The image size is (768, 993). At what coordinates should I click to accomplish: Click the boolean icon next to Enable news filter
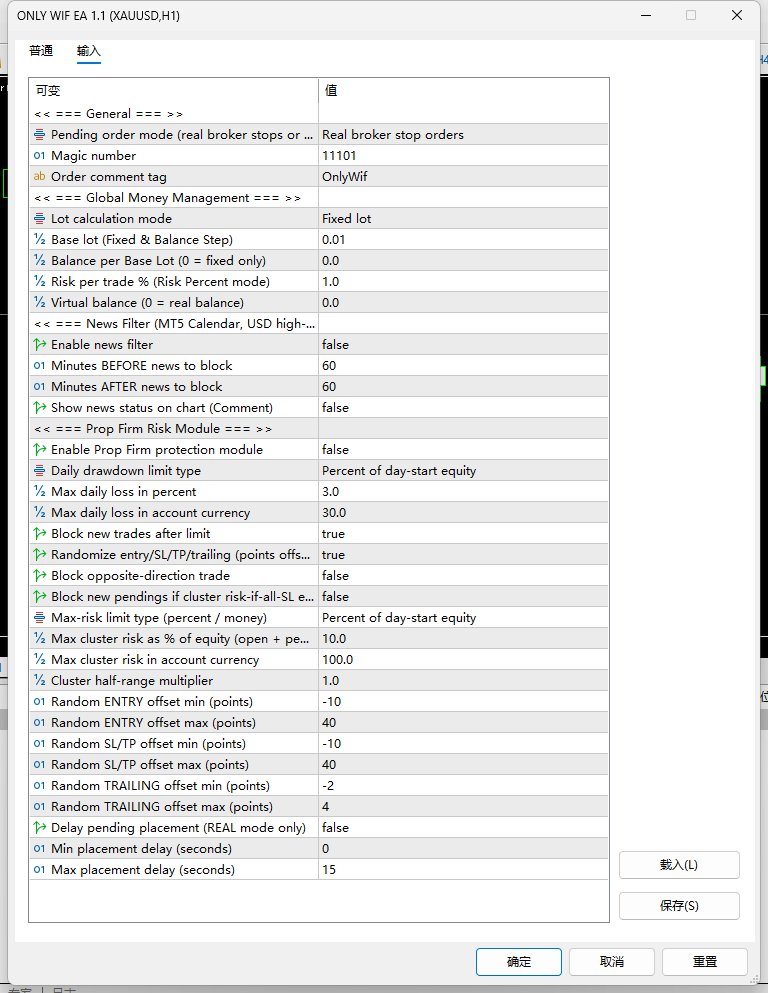(39, 345)
